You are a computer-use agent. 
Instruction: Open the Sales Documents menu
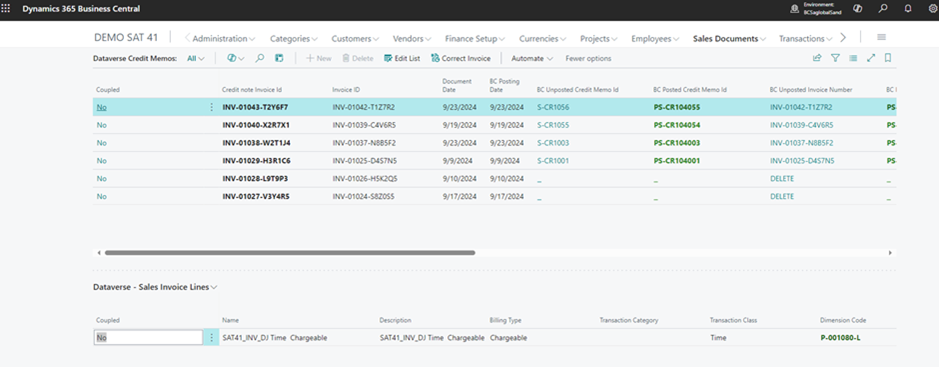pos(729,38)
